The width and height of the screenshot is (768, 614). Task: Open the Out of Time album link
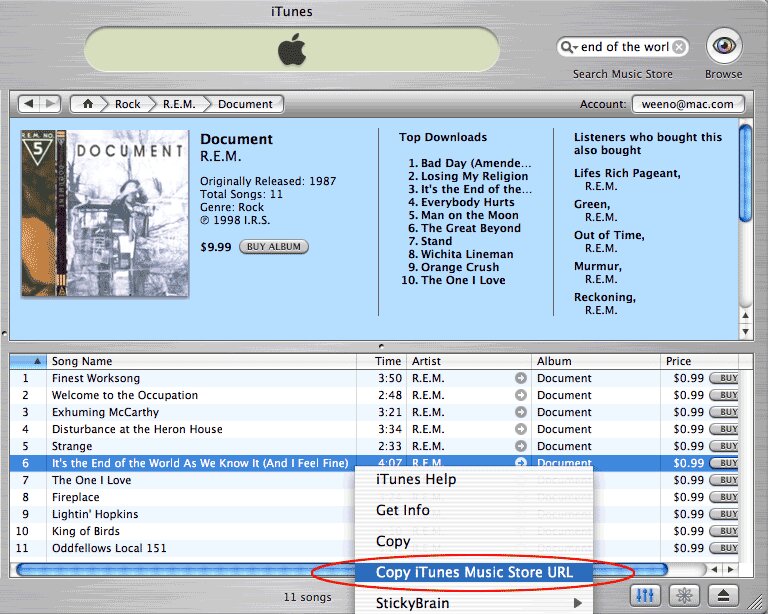tap(609, 235)
